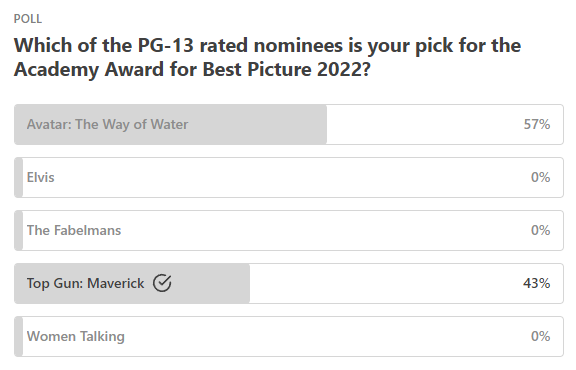Screen dimensions: 576x370
Task: Click the gray filled bar of Top Gun's result
Action: [x=132, y=283]
